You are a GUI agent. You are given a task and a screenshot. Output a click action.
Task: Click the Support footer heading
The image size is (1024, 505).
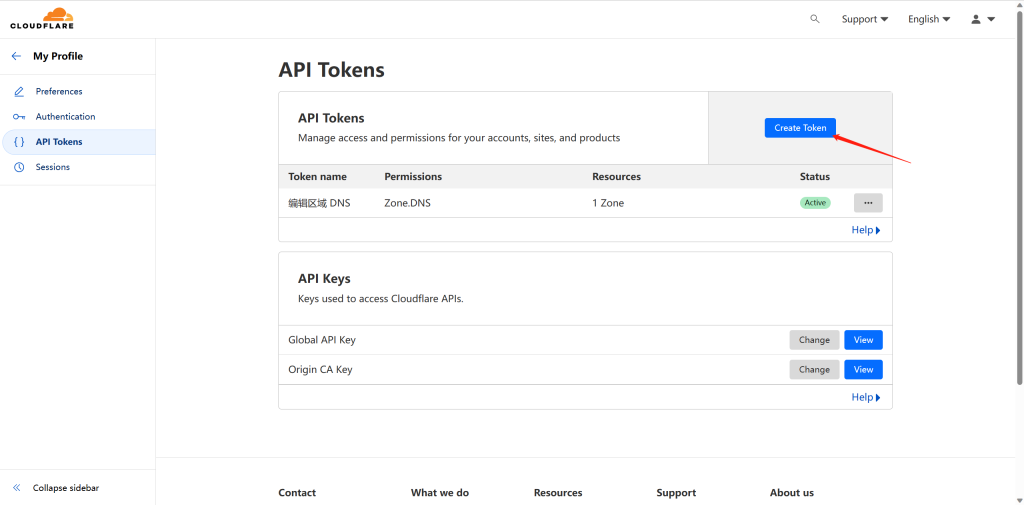click(x=676, y=493)
